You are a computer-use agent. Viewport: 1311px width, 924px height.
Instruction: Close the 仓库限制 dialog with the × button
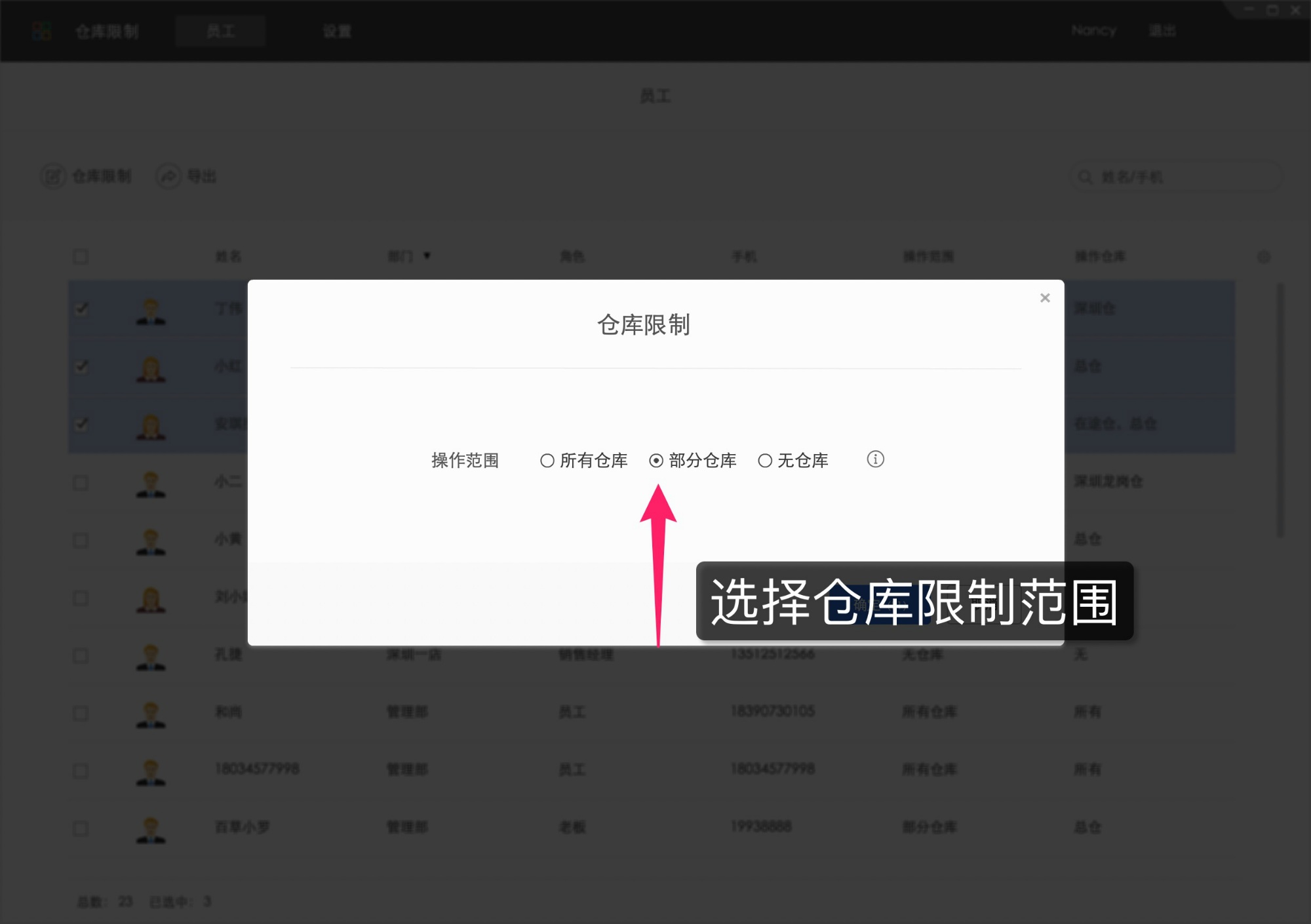pos(1045,298)
